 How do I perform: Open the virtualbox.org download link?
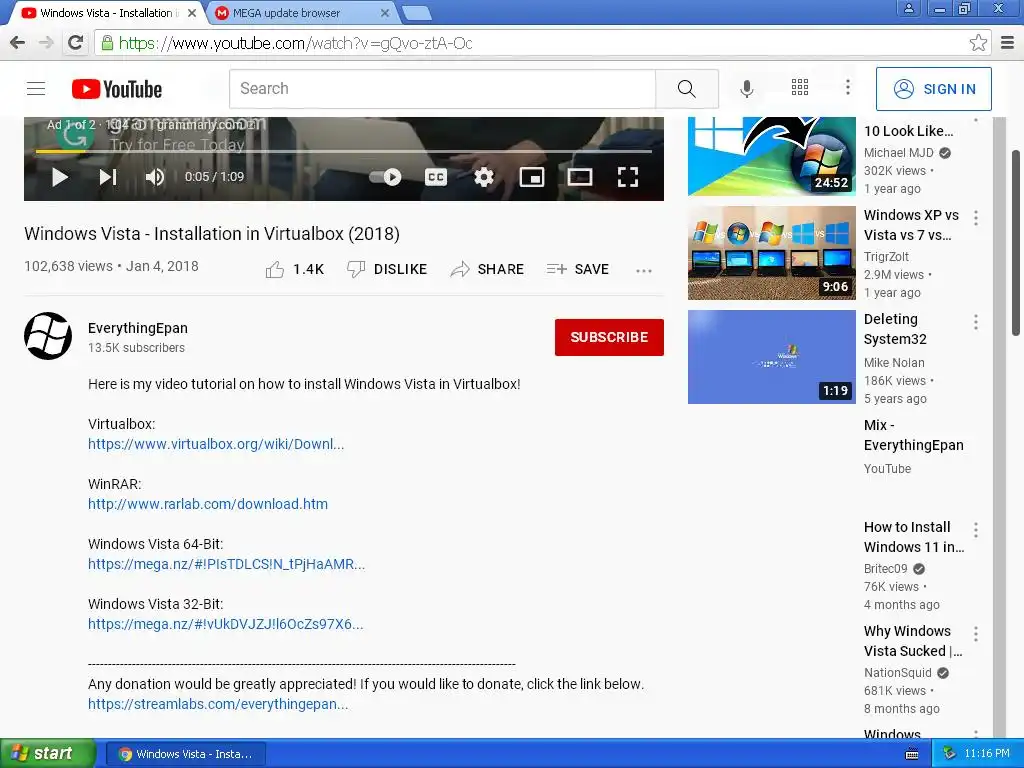pyautogui.click(x=216, y=444)
